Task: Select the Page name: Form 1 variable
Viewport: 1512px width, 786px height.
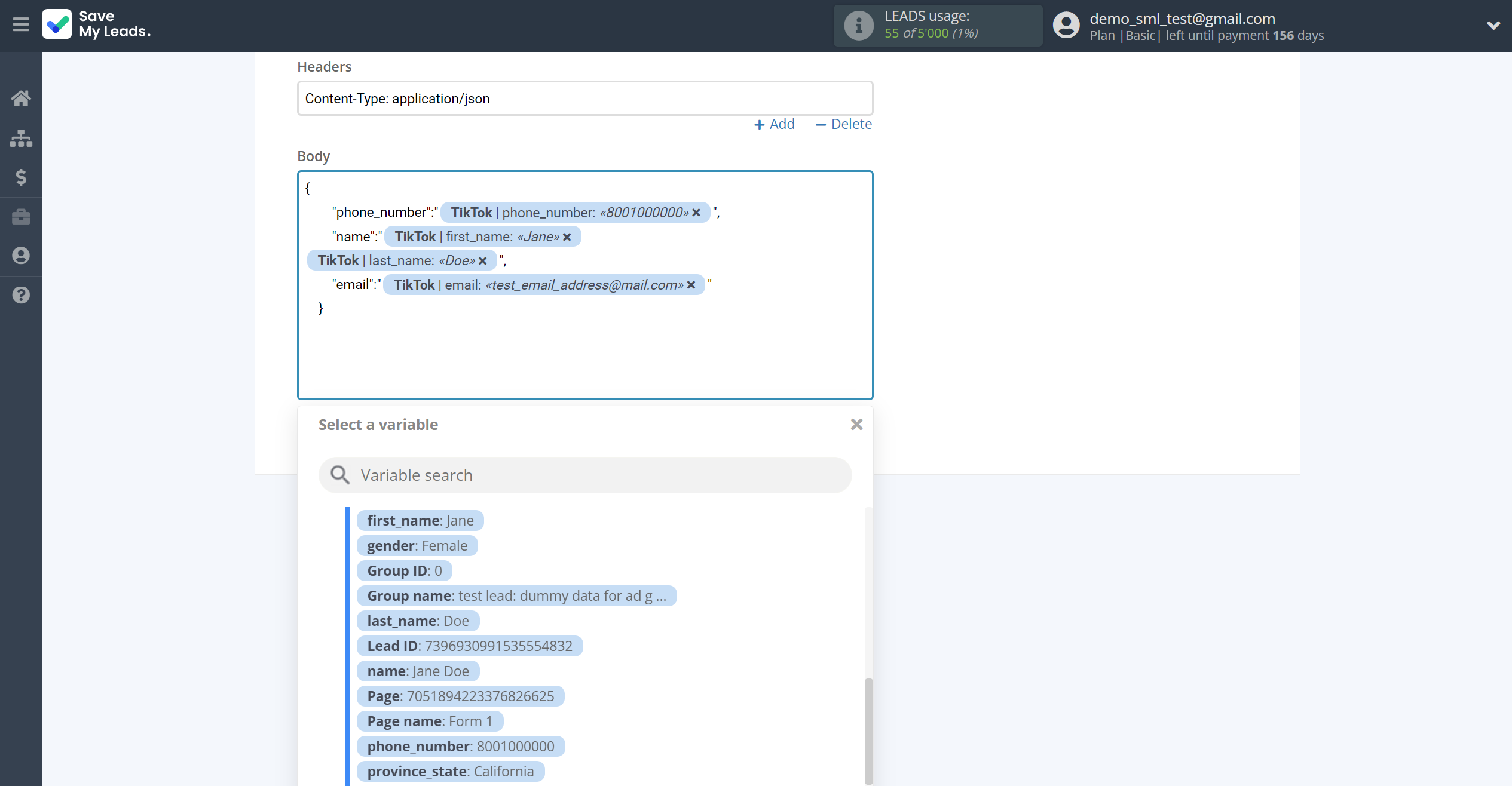Action: [x=430, y=721]
